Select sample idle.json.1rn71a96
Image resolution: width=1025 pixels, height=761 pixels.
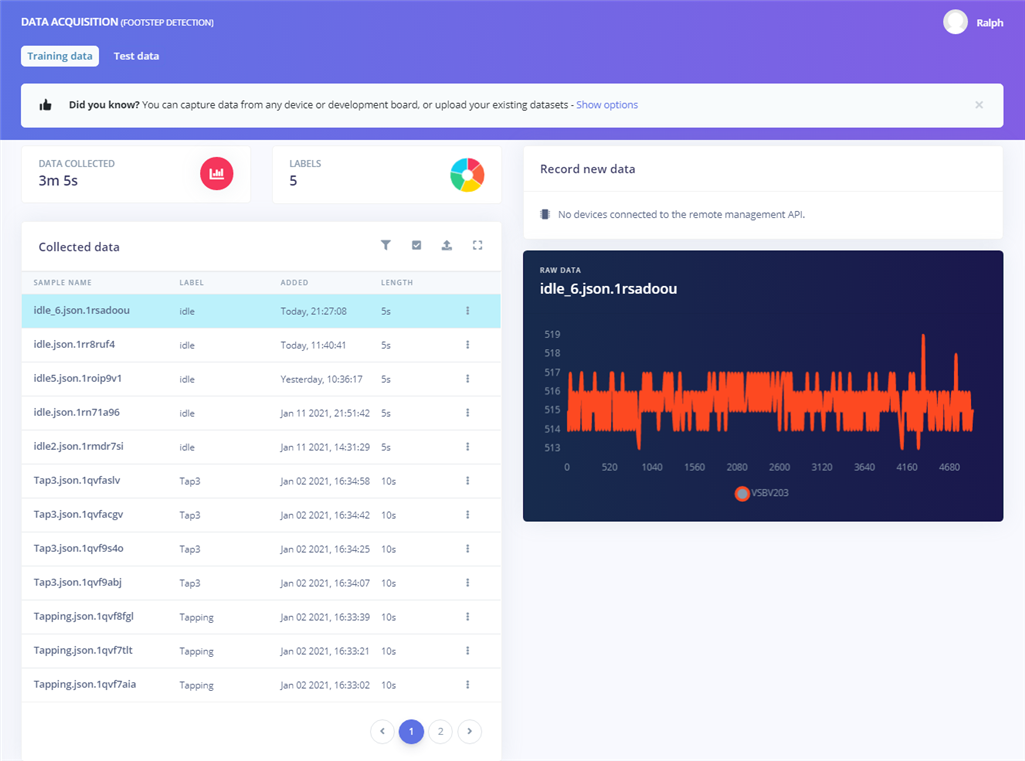pos(261,413)
